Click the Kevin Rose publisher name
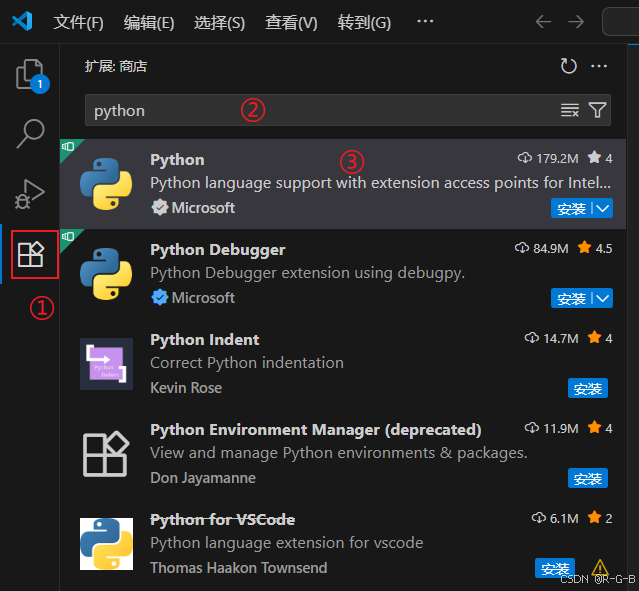The height and width of the screenshot is (591, 639). pos(186,388)
